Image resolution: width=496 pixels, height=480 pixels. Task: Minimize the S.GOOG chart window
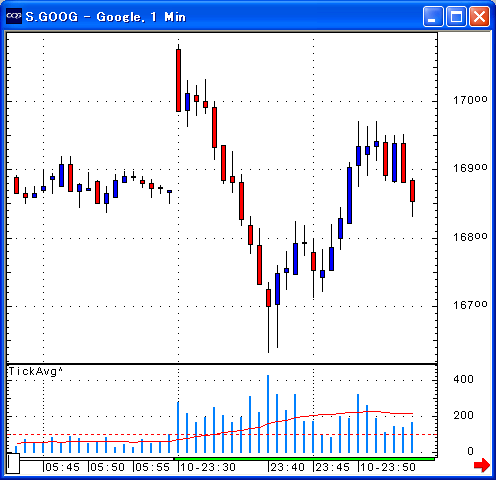click(433, 16)
